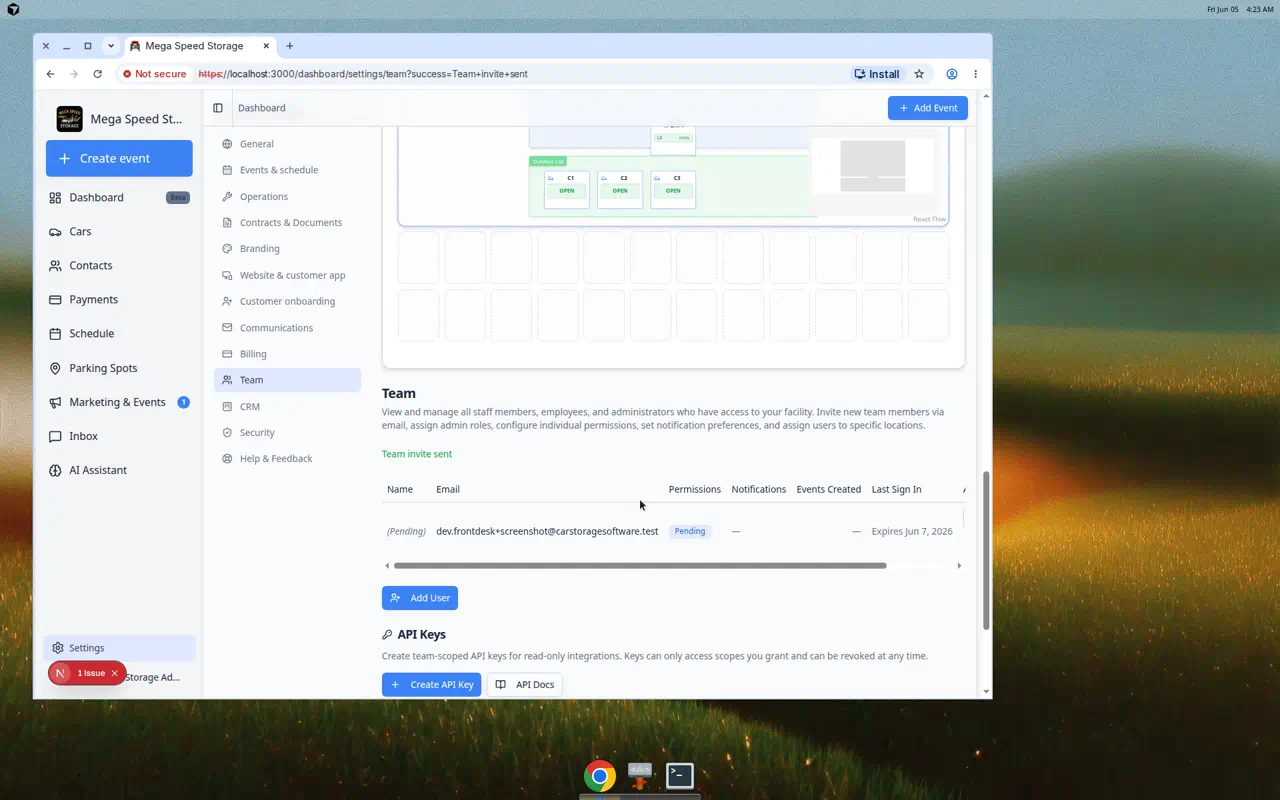Click the table scroll left arrow
The image size is (1280, 800).
point(387,566)
